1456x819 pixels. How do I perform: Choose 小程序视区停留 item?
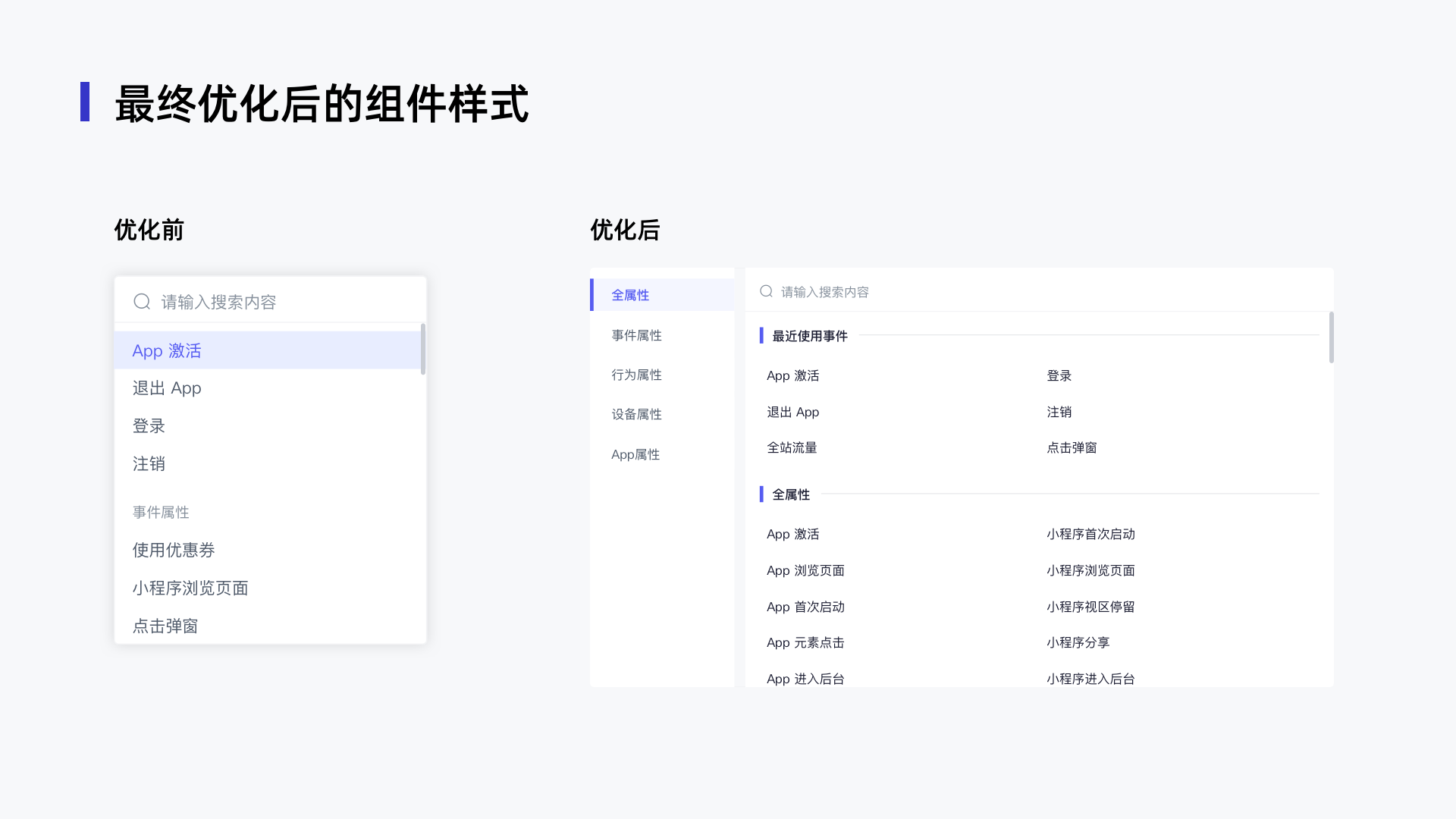(1090, 607)
